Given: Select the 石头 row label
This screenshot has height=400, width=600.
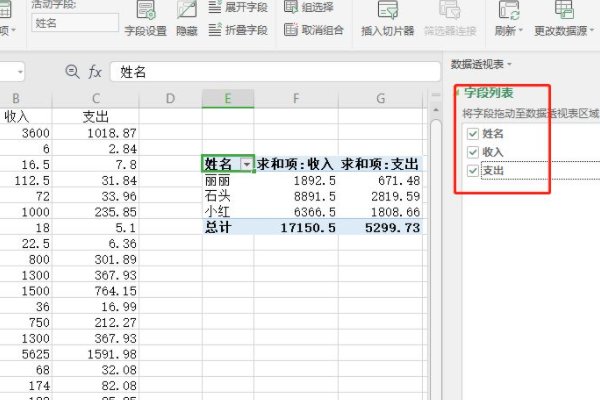Looking at the screenshot, I should (228, 196).
